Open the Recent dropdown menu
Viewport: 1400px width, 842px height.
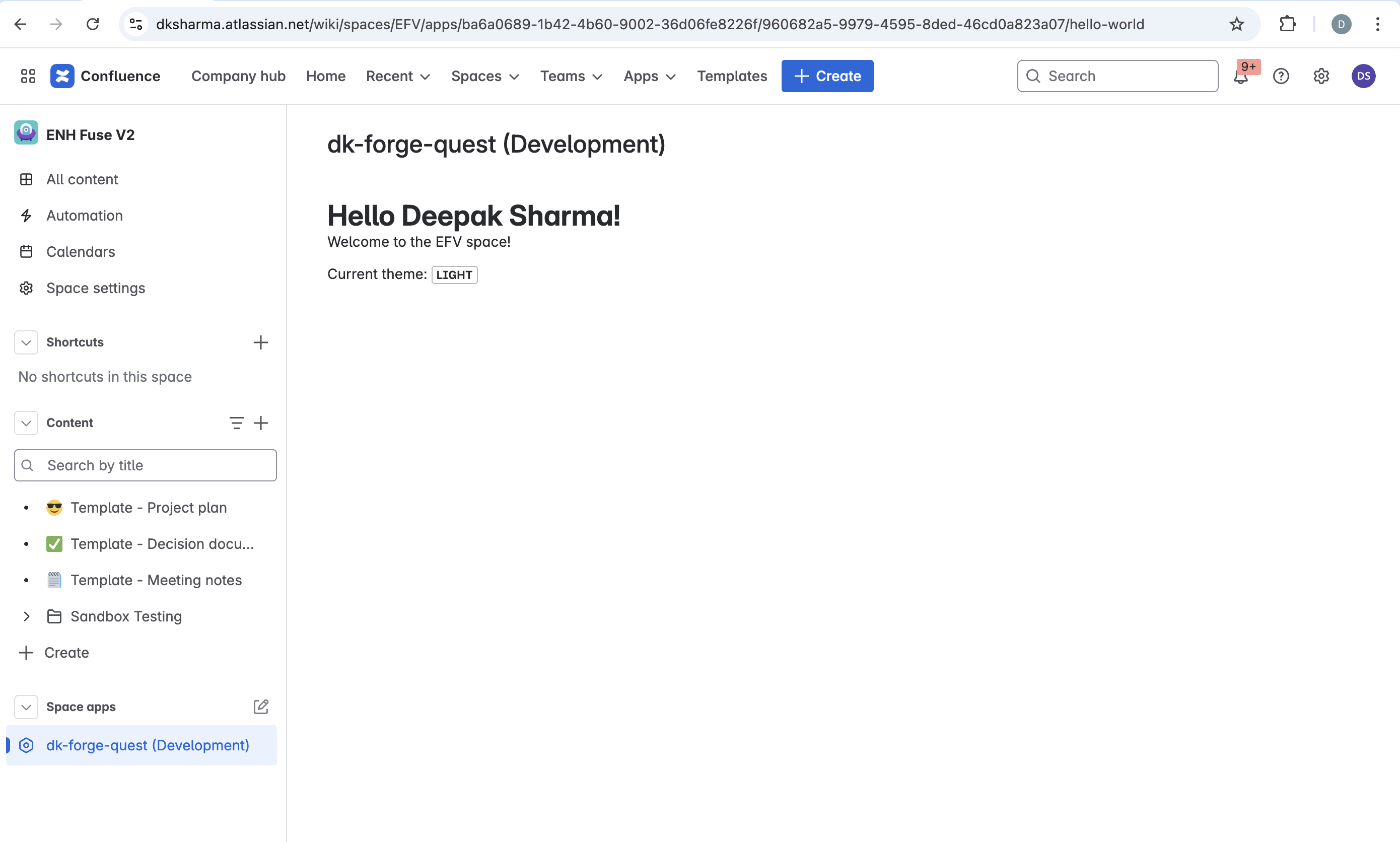(x=398, y=76)
